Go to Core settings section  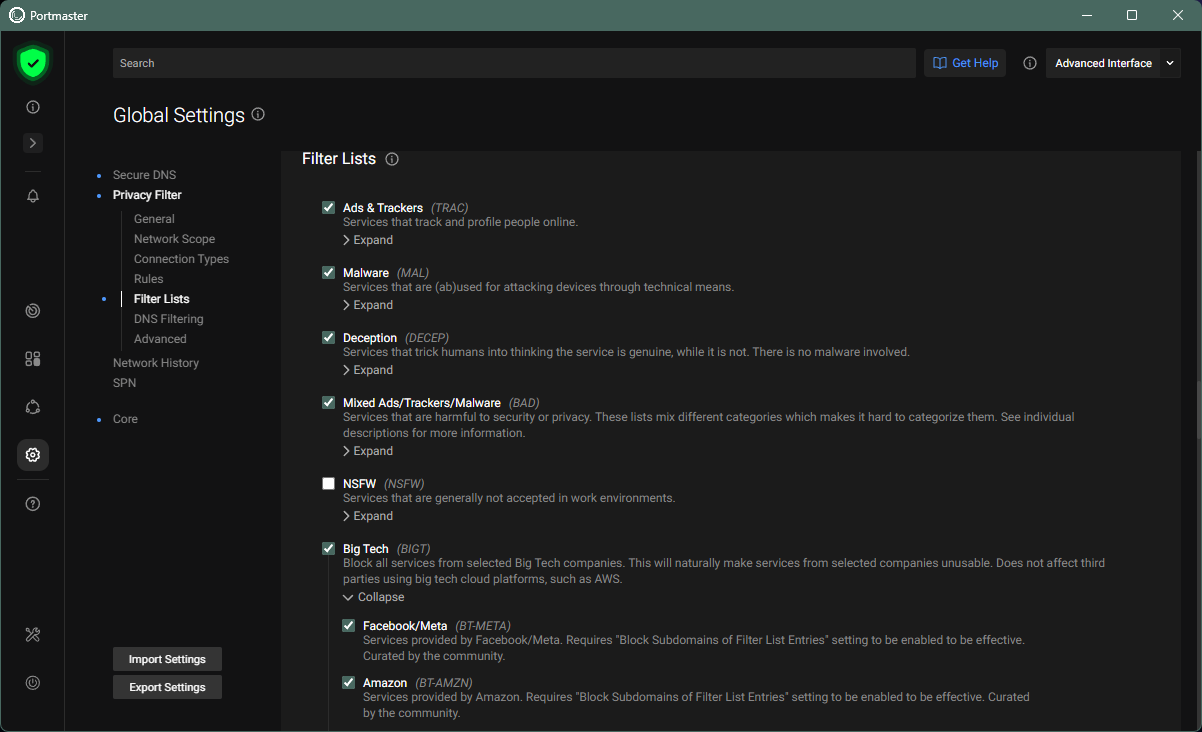[125, 419]
